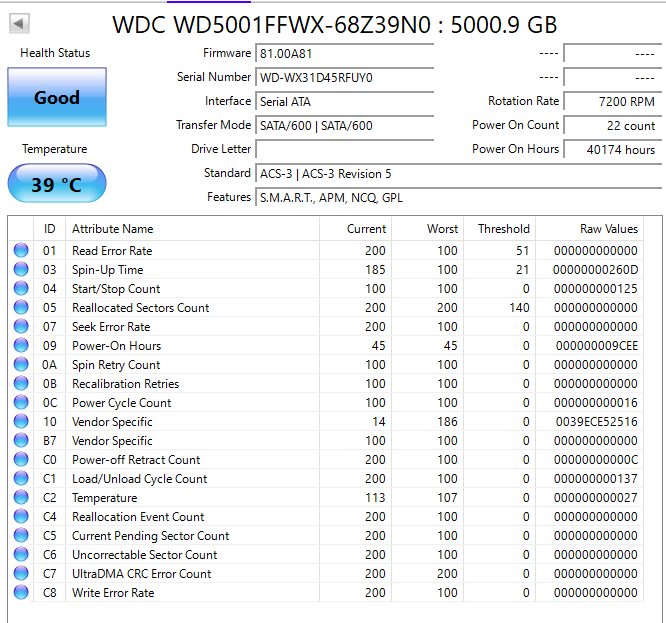The image size is (666, 623).
Task: Click the status icon for UltraDMA CRC Error Count
Action: pos(21,574)
